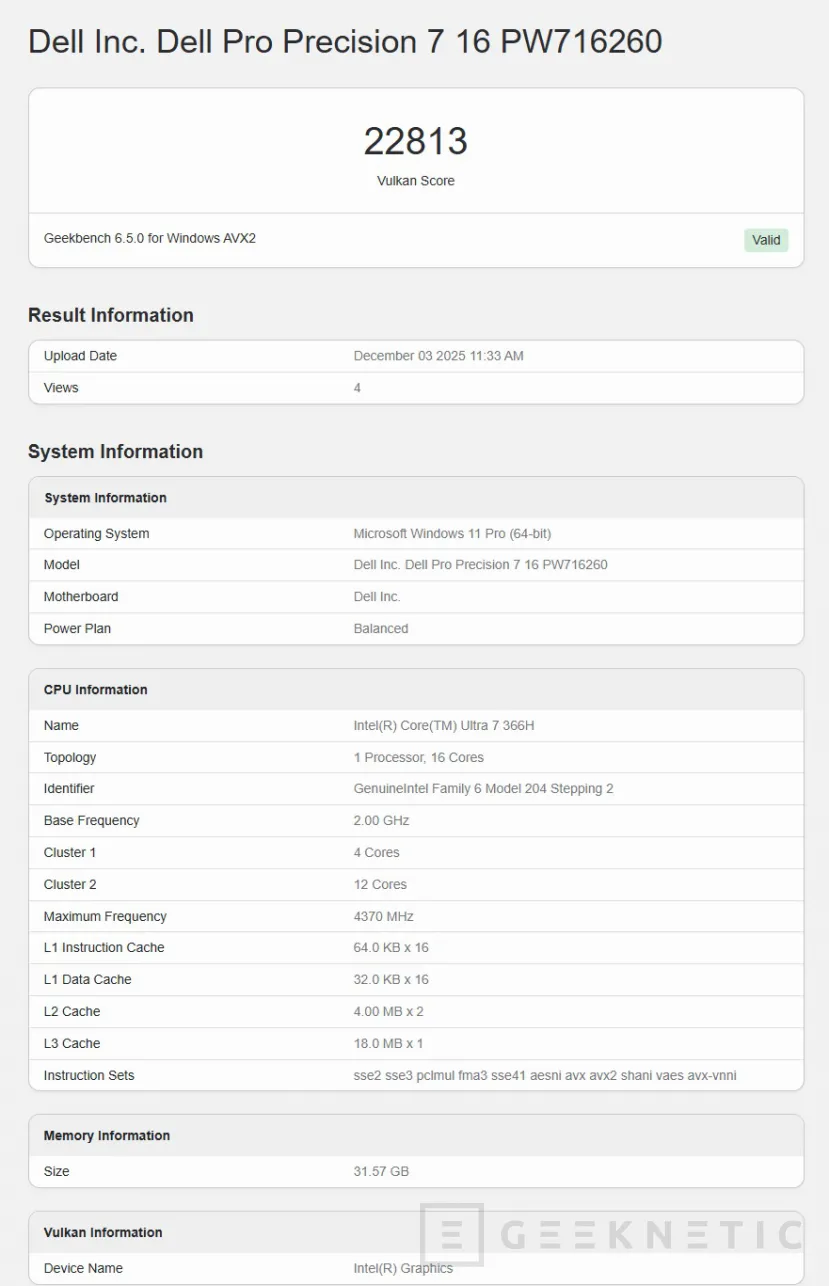Click the Geeknetic watermark logo icon
829x1286 pixels.
[452, 1235]
